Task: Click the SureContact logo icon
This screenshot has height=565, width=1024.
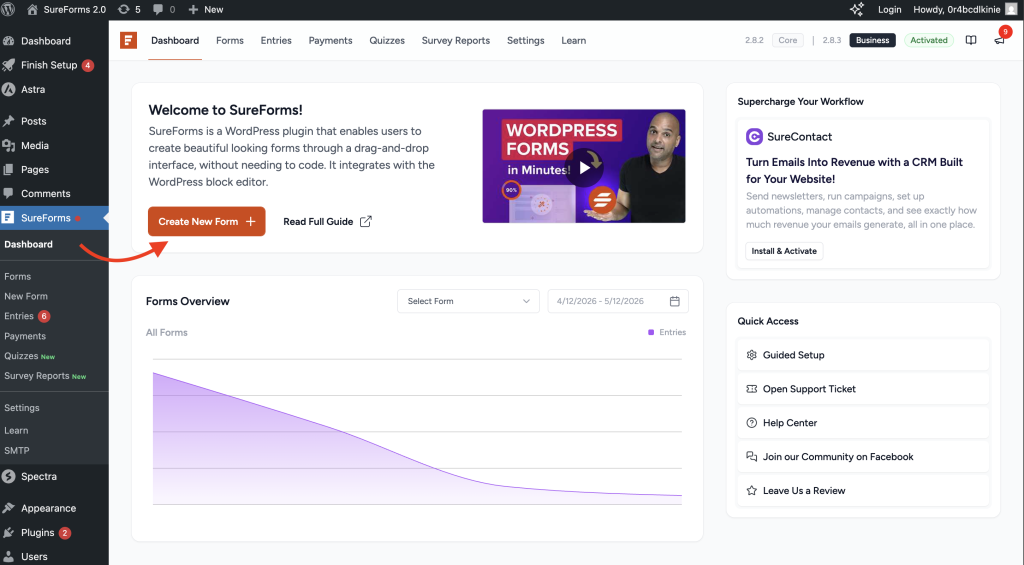Action: tap(754, 137)
